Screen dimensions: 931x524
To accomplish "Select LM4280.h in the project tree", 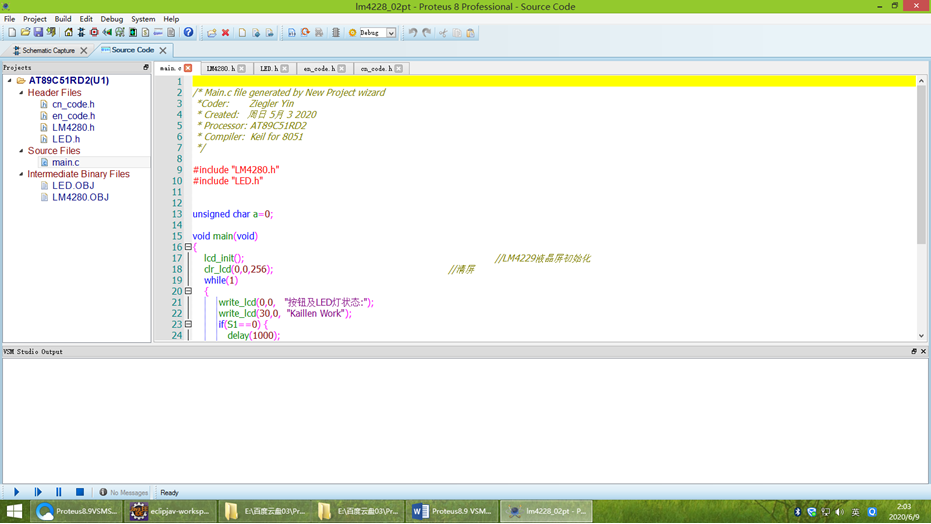I will [x=73, y=127].
